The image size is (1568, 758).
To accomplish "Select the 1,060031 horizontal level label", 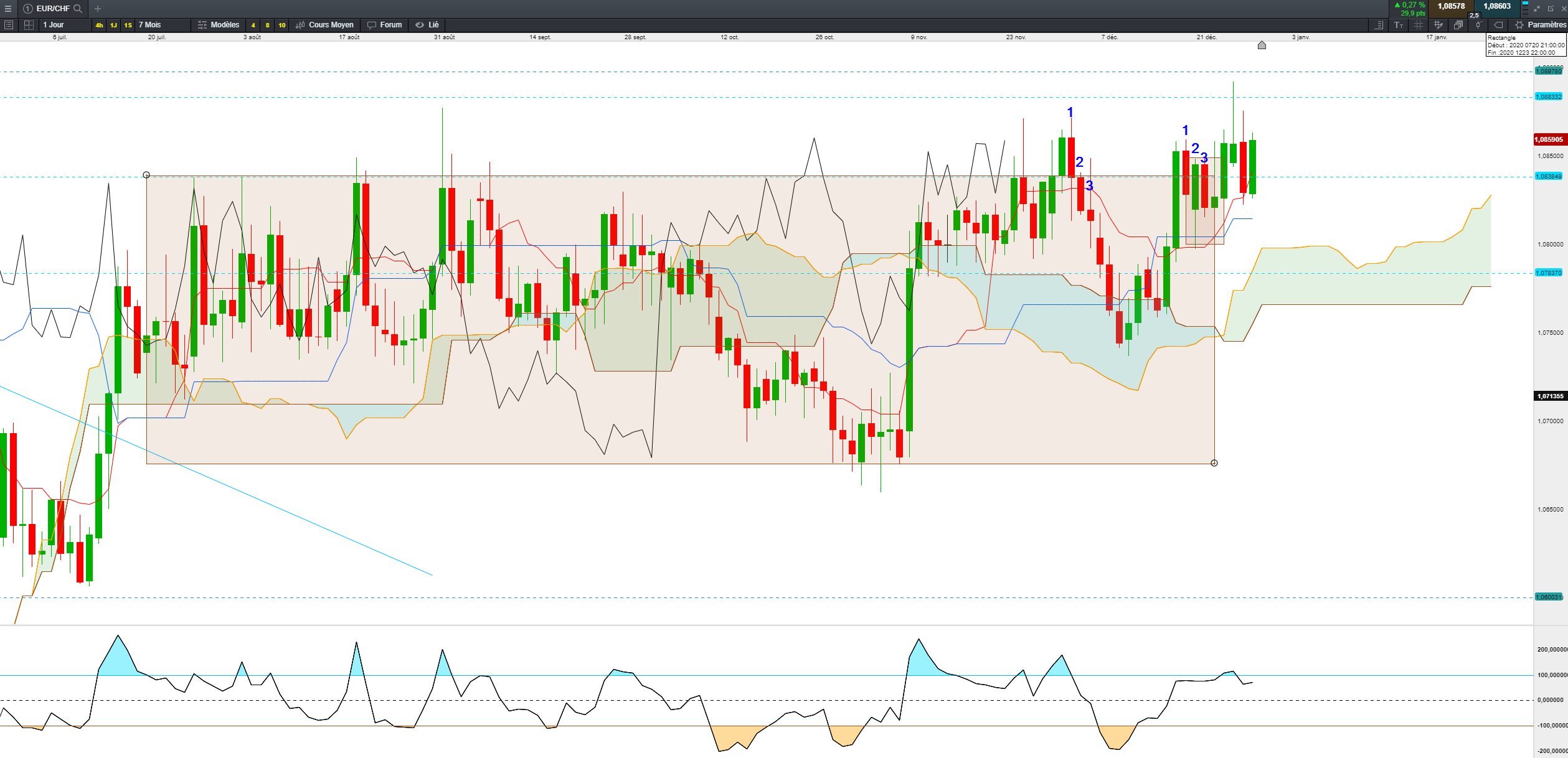I will point(1548,597).
